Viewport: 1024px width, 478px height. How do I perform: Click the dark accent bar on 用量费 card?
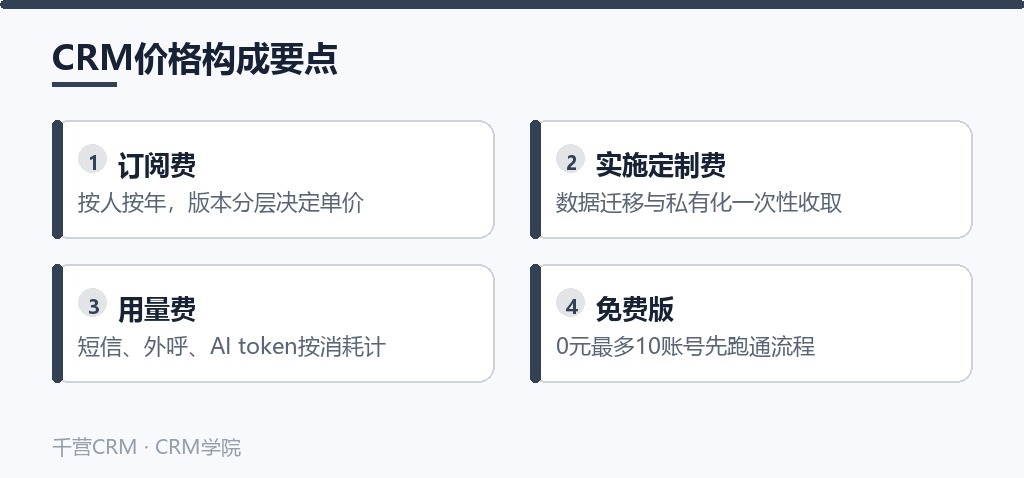(x=57, y=323)
